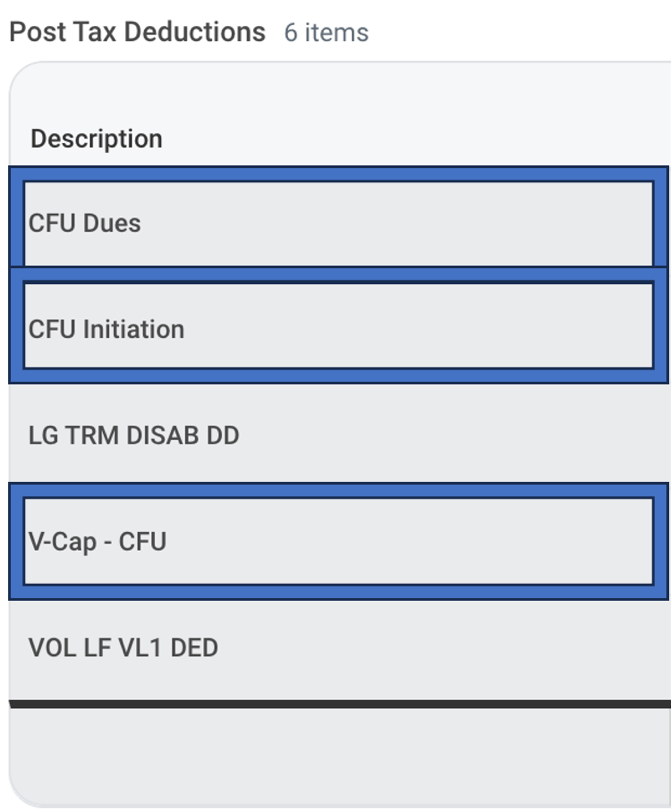Image resolution: width=671 pixels, height=810 pixels.
Task: Click the word Deductions in the title
Action: [195, 32]
